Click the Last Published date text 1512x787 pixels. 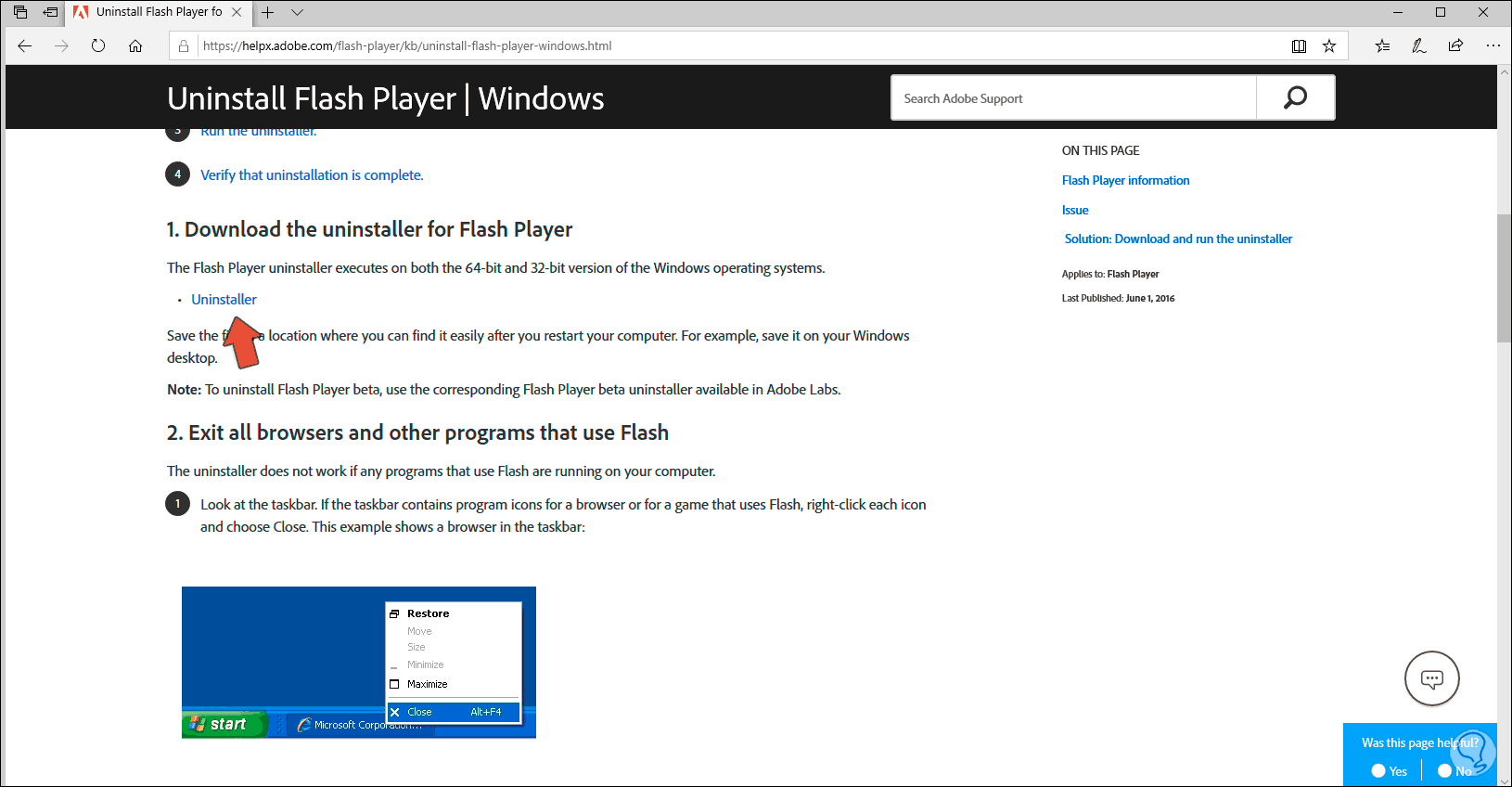[1118, 298]
